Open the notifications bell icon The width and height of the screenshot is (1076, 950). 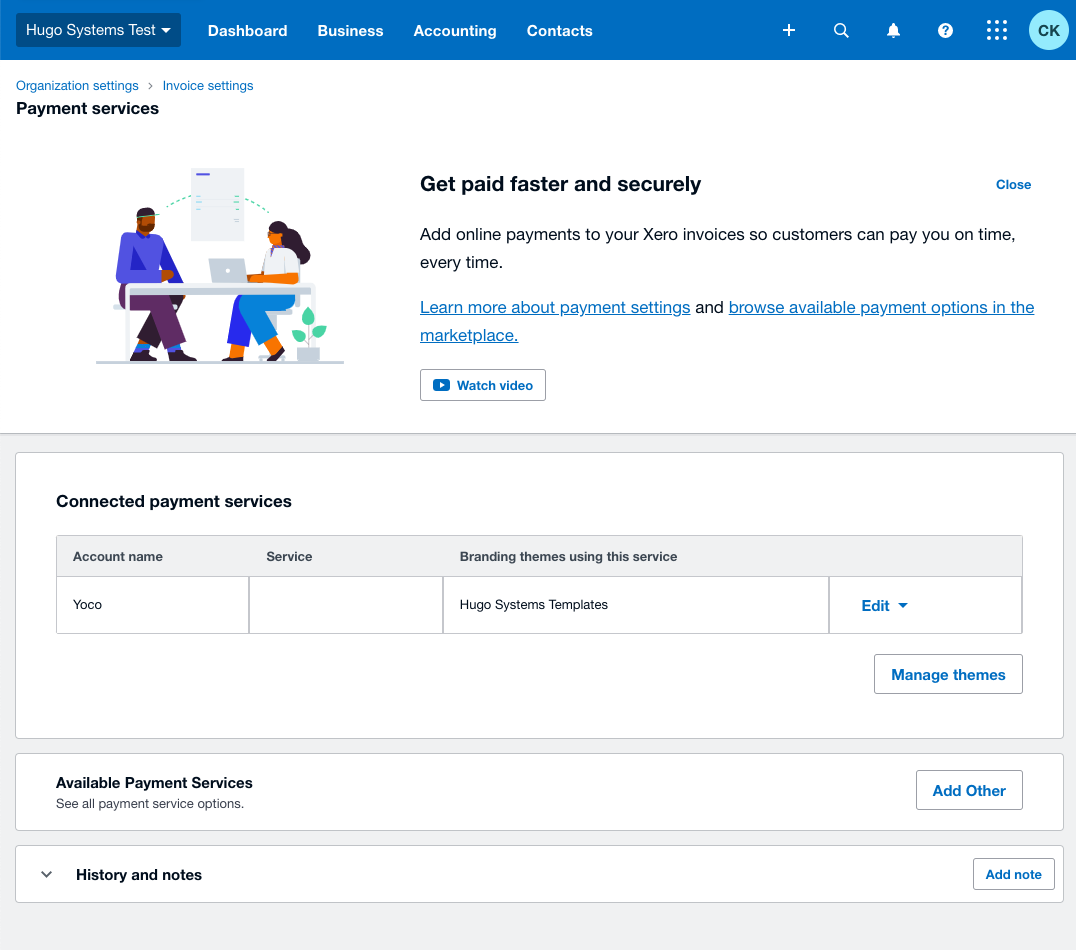pyautogui.click(x=893, y=31)
